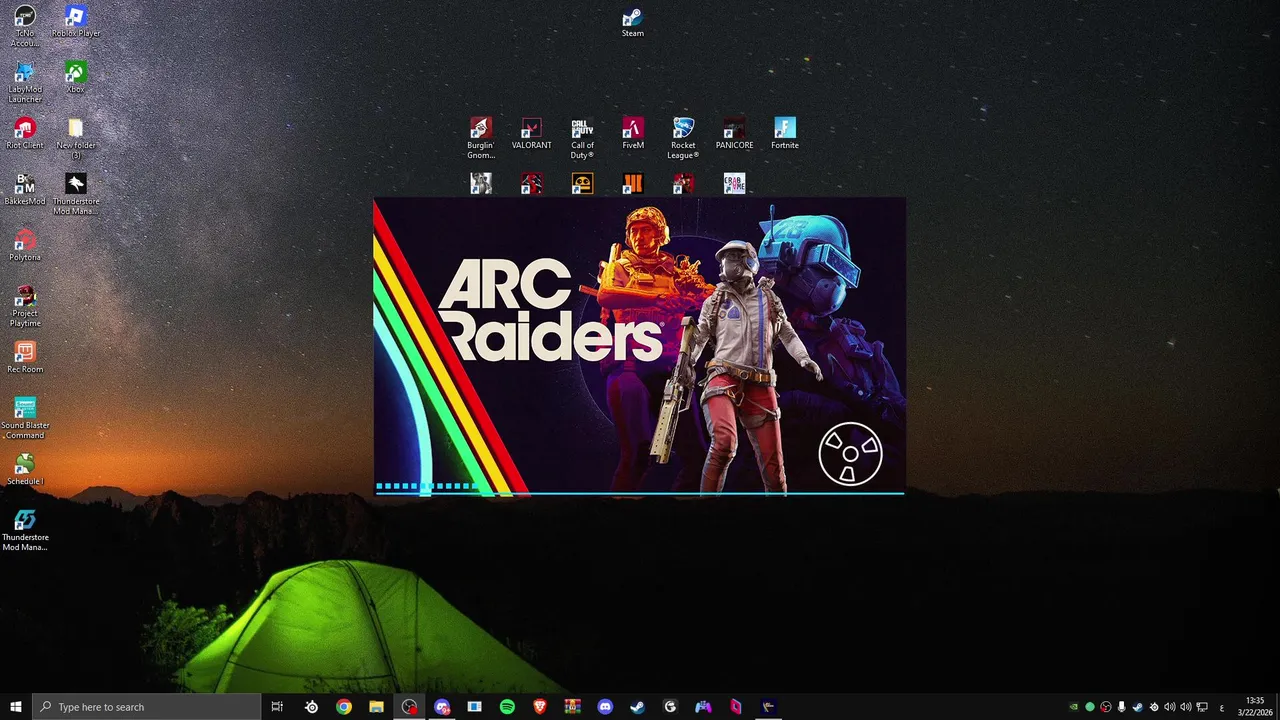Launch the BakkesMod desktop shortcut

tap(25, 190)
